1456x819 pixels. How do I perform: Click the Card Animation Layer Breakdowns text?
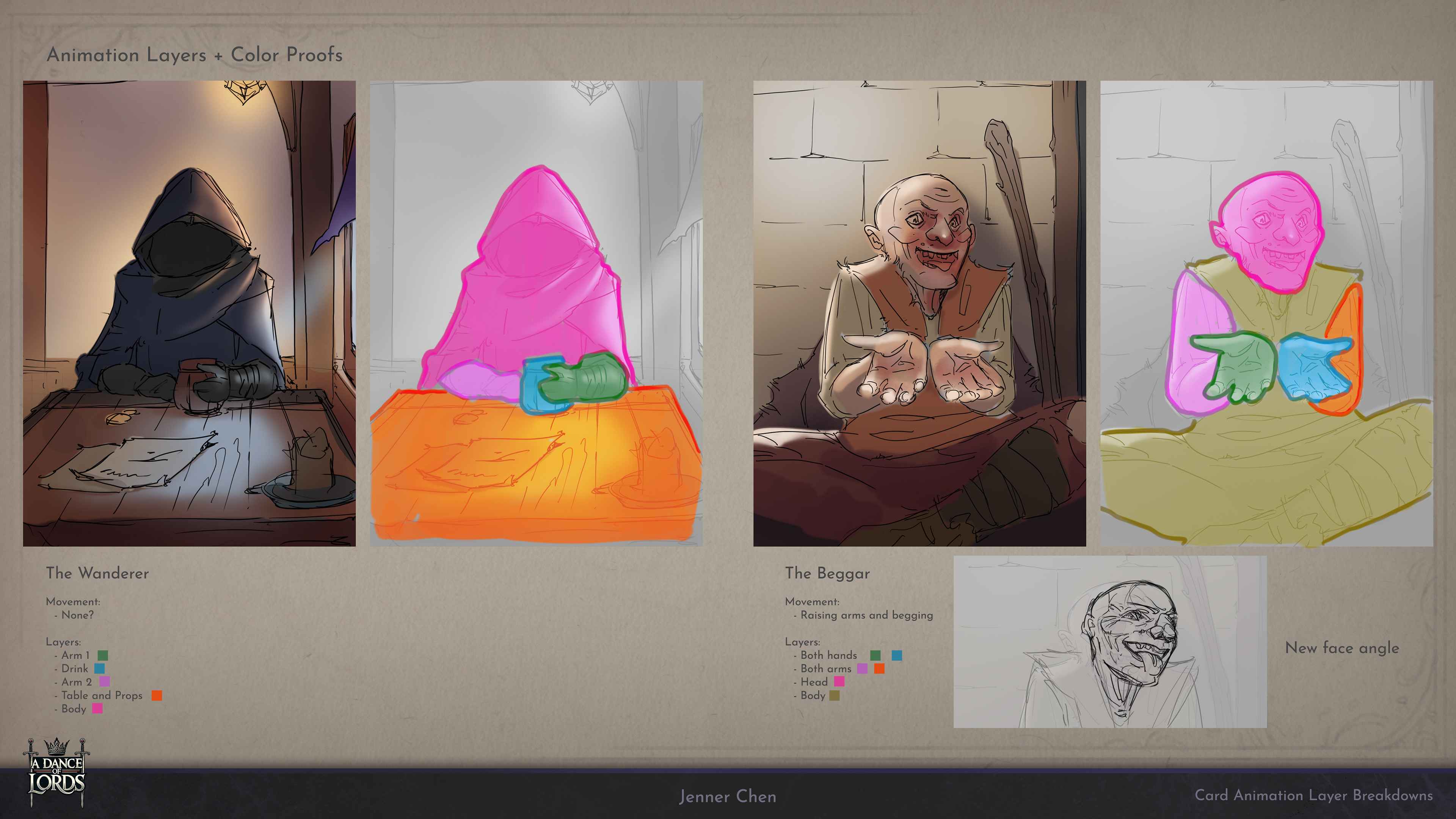1313,795
